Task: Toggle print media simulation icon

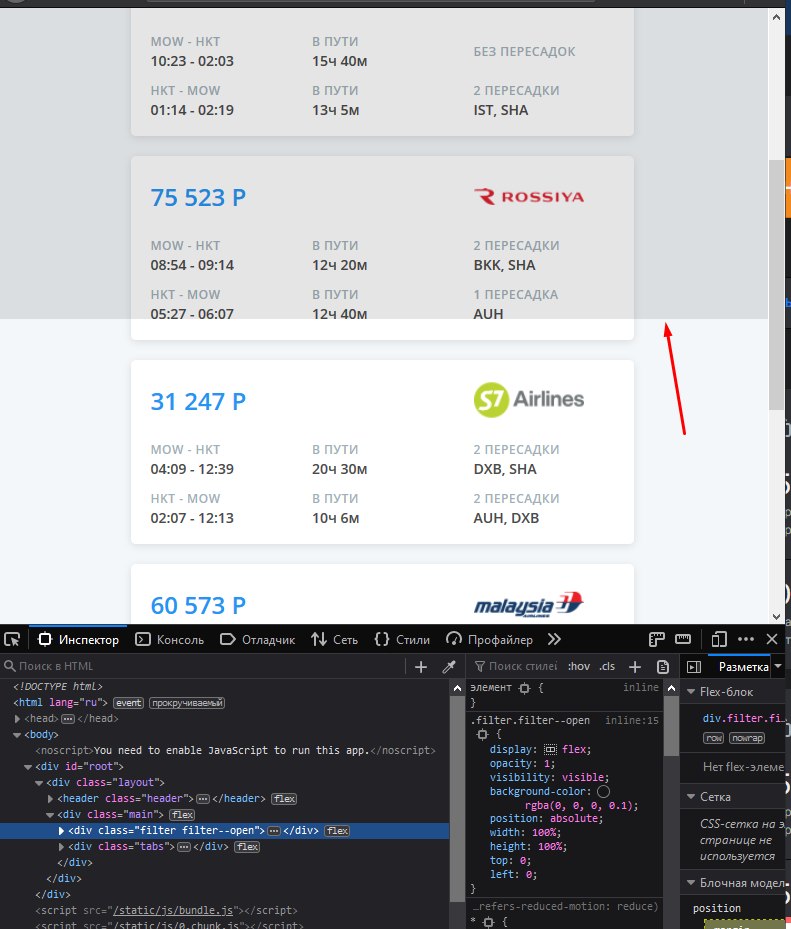Action: point(663,667)
